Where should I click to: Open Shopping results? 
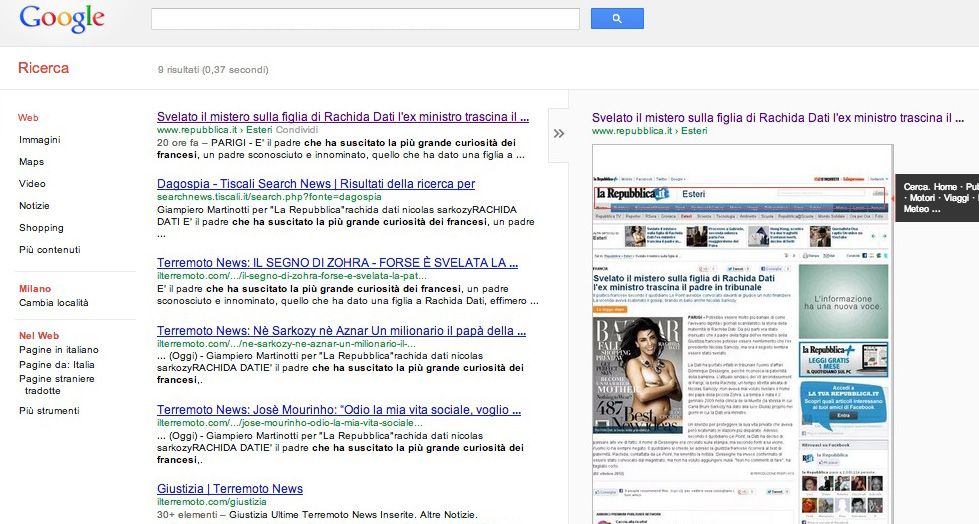tap(41, 227)
